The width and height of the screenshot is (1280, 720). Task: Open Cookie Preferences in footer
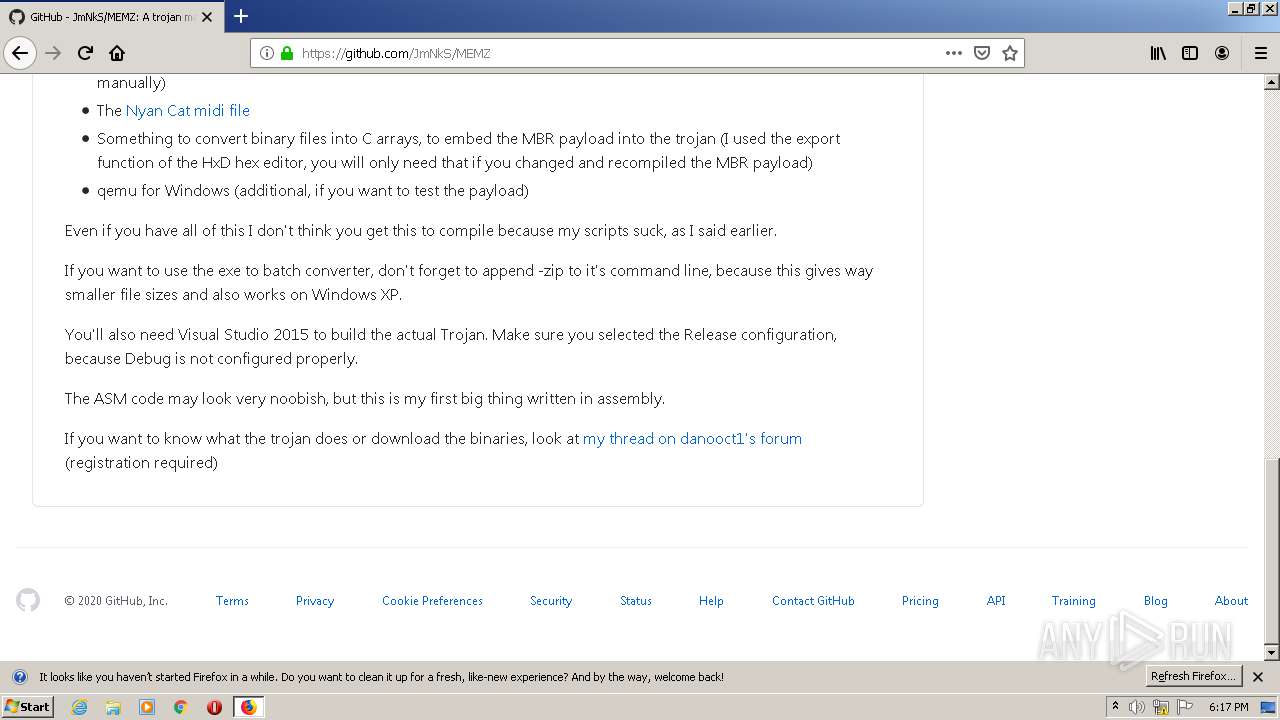point(432,600)
